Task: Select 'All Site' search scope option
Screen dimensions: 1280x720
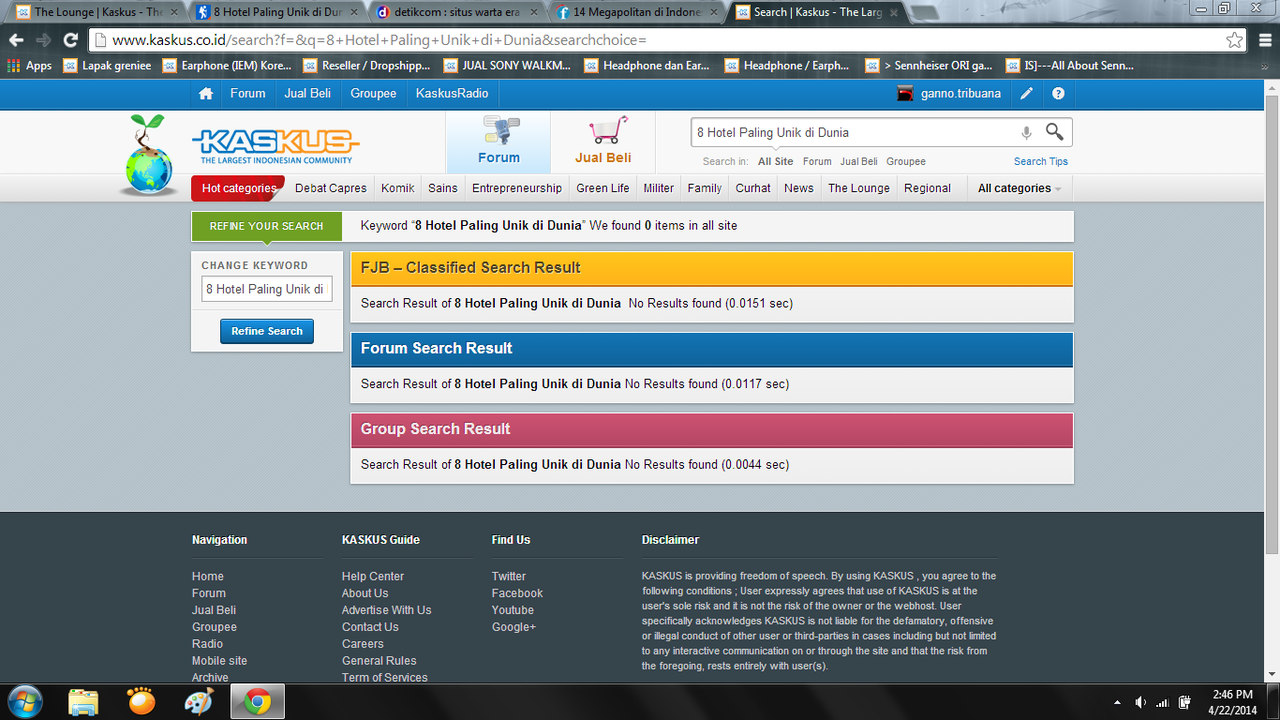Action: pyautogui.click(x=775, y=161)
